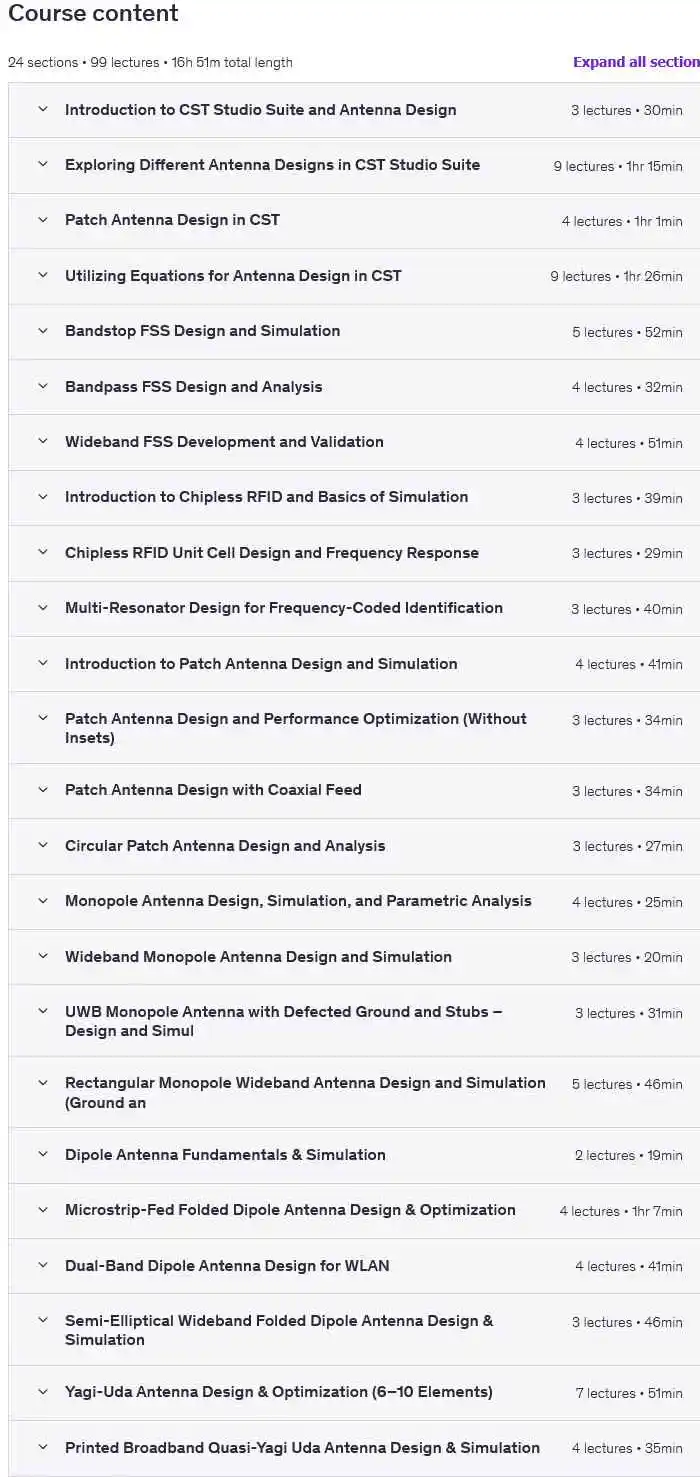Click chevron for Dual-Band Dipole Antenna for WLAN
Viewport: 700px width, 1477px height.
(x=42, y=1266)
